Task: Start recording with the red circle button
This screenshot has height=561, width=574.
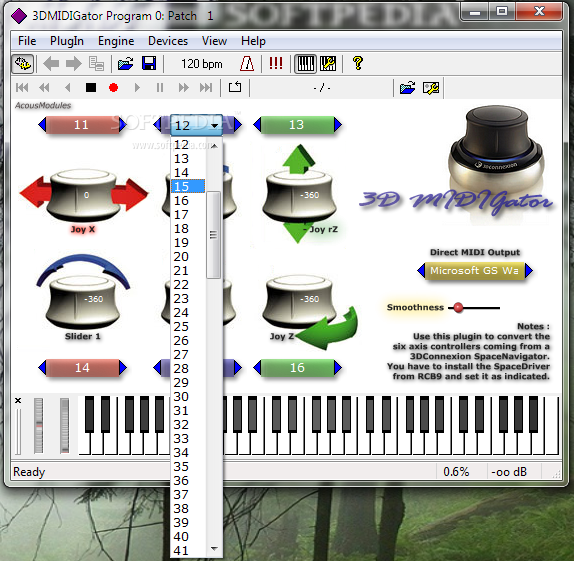Action: tap(113, 88)
